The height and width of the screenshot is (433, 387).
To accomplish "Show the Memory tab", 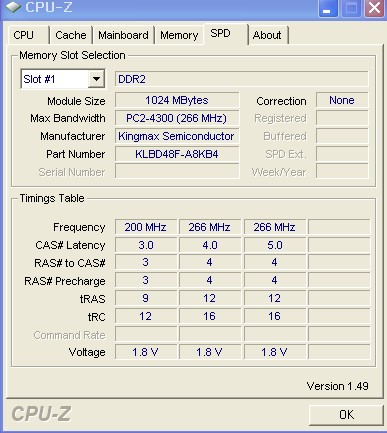I will pos(179,35).
